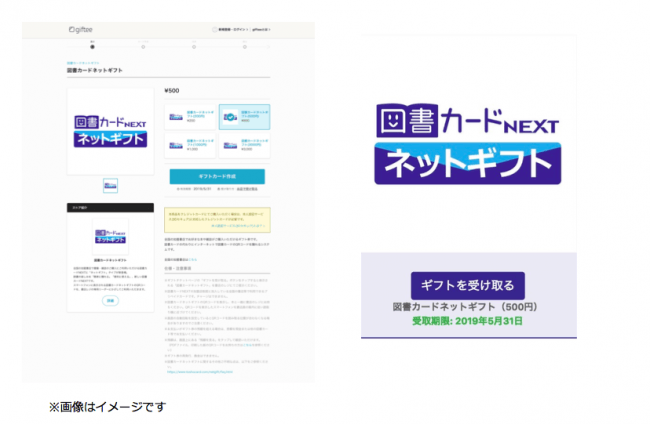Click the teal ギフトカード作成 button
The image size is (650, 424).
coord(217,176)
